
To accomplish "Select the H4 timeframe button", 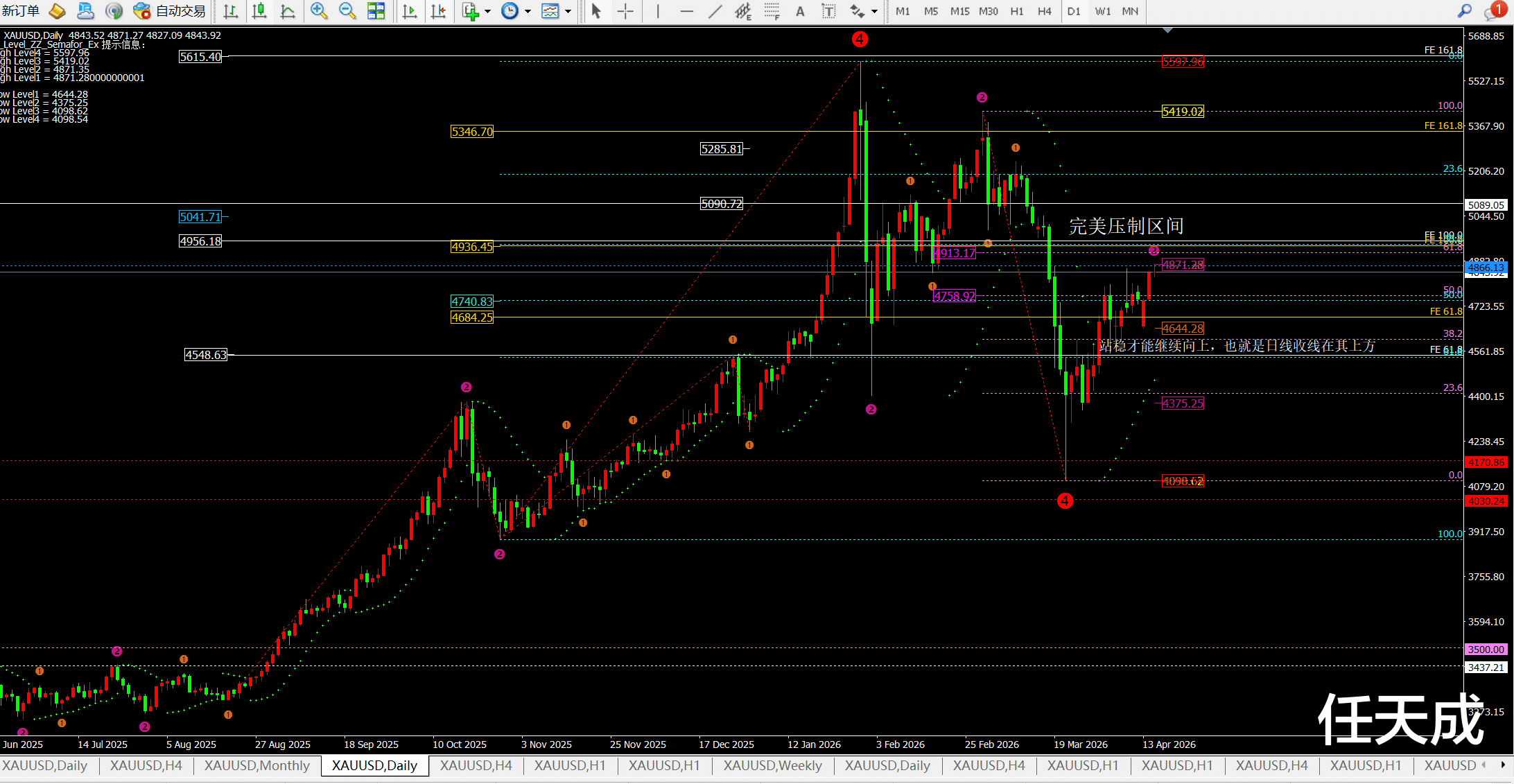I will [x=1044, y=11].
